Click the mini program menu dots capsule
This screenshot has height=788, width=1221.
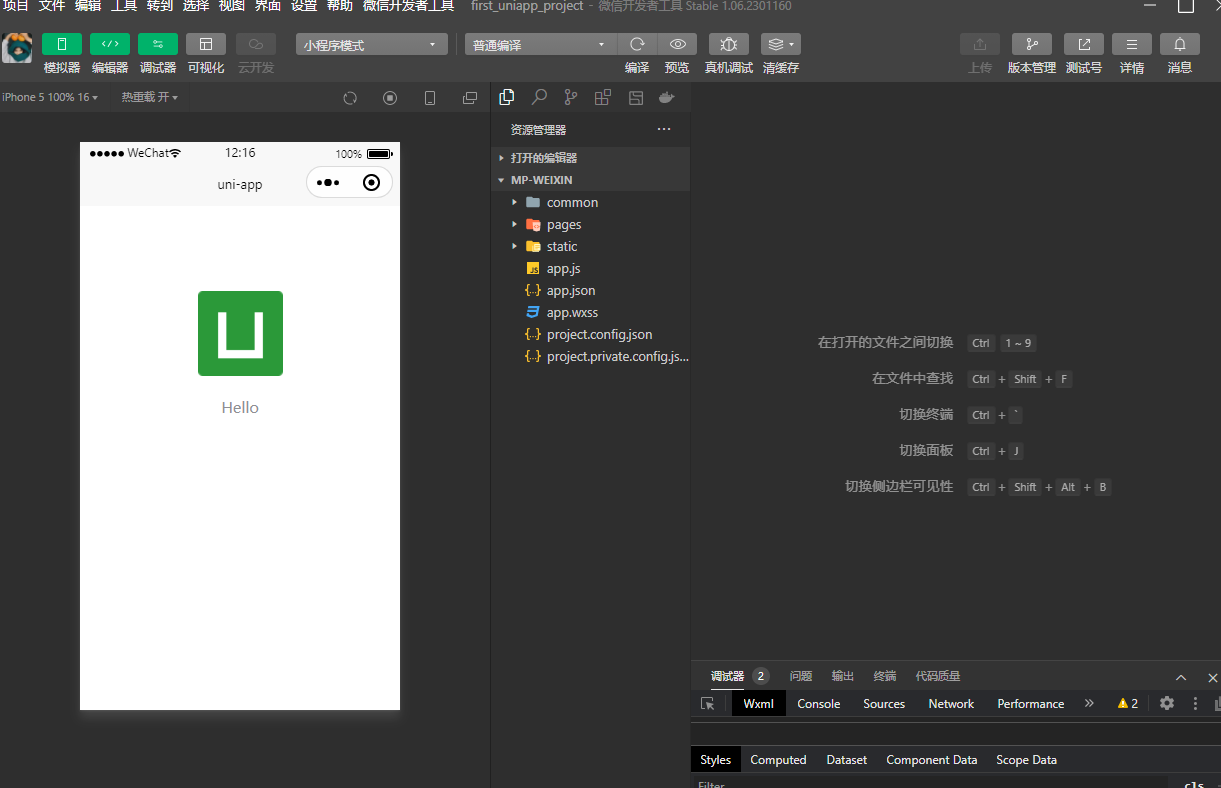(x=328, y=183)
